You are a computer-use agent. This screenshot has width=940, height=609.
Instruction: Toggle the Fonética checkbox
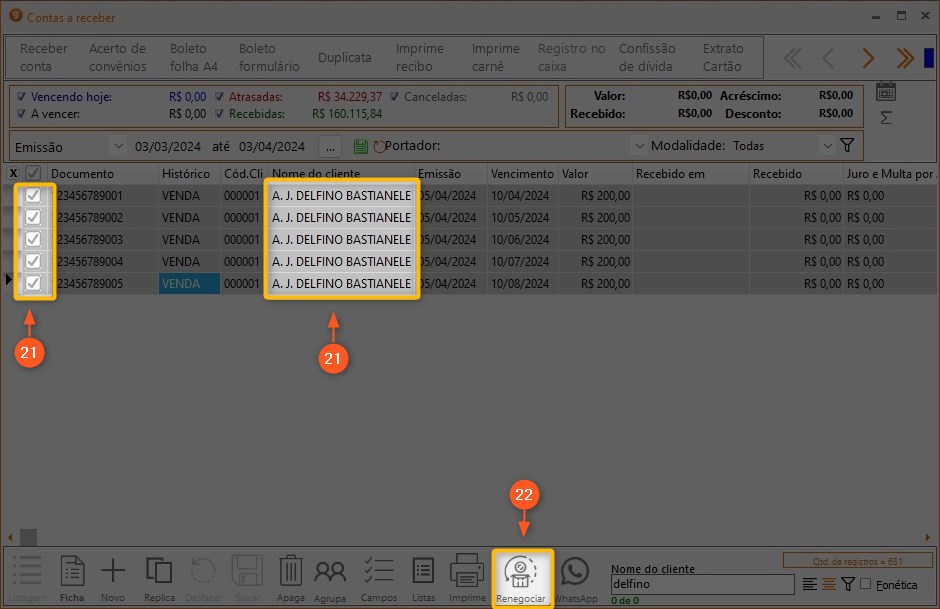pos(865,584)
